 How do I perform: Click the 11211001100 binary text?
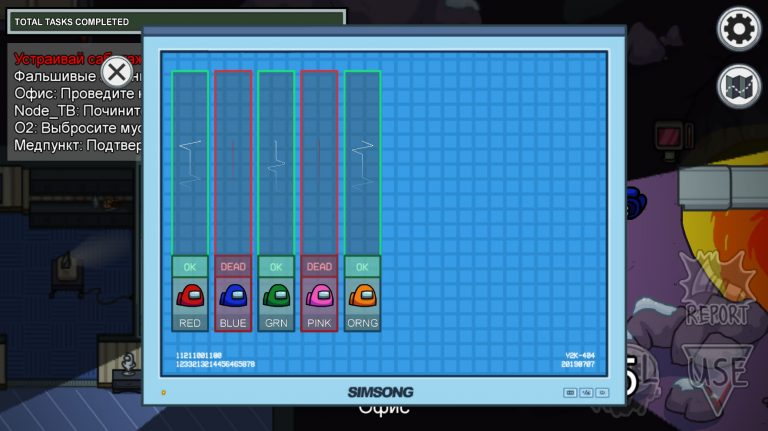(199, 356)
